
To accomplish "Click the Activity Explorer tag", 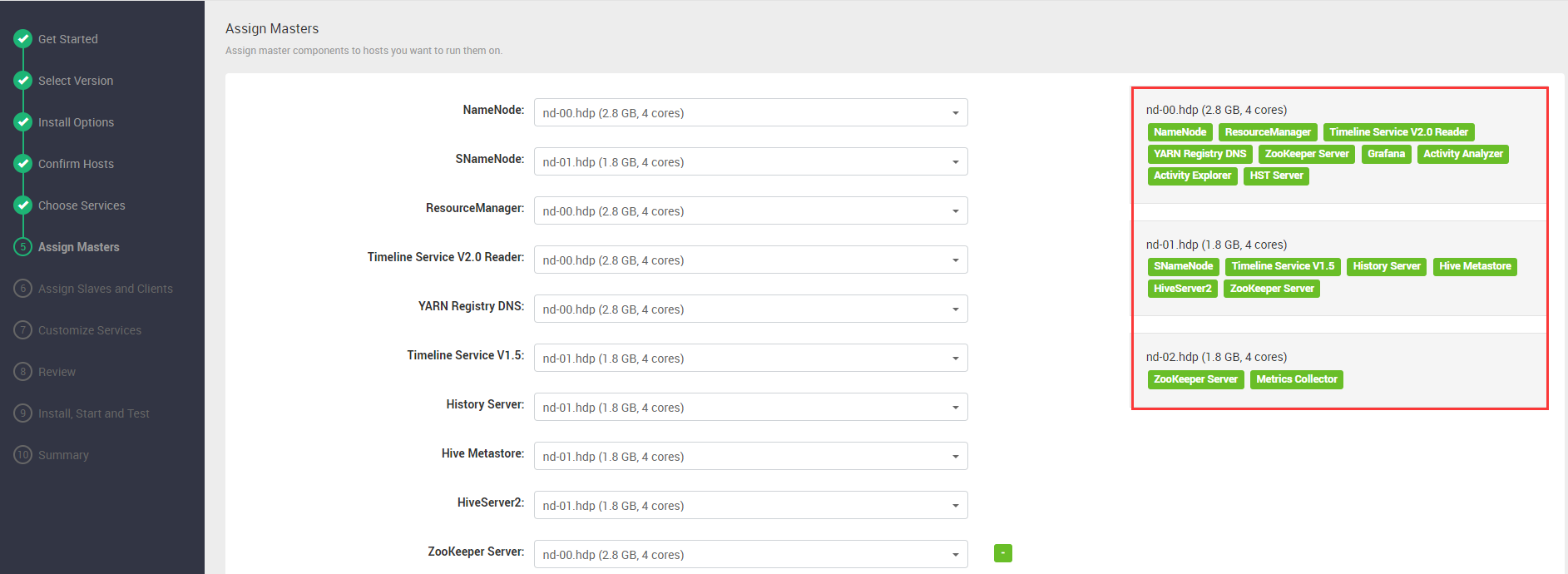I will [x=1192, y=176].
